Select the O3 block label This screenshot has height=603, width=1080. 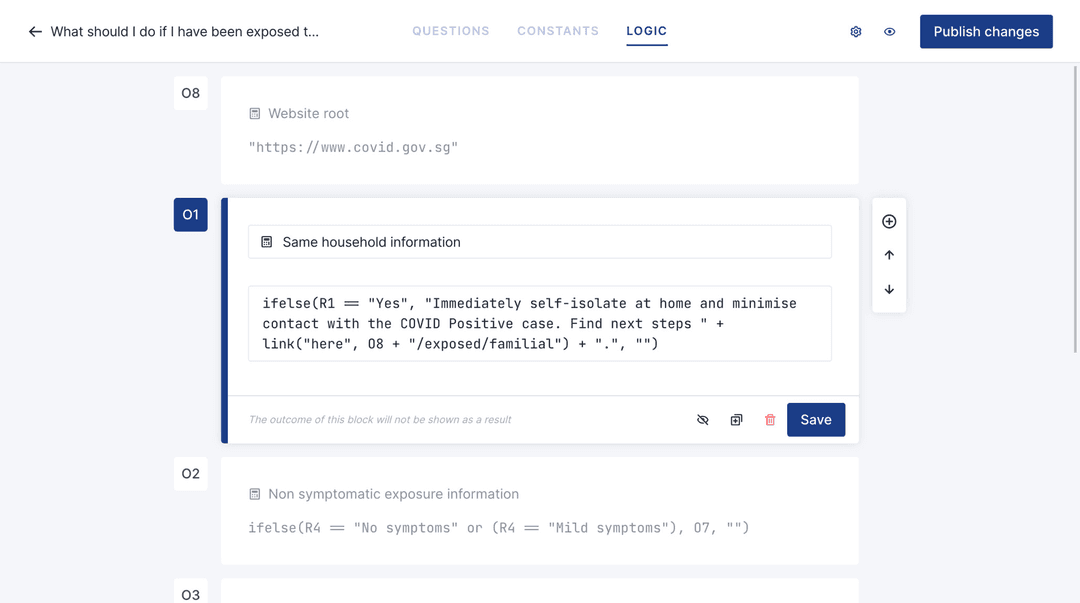click(x=191, y=593)
